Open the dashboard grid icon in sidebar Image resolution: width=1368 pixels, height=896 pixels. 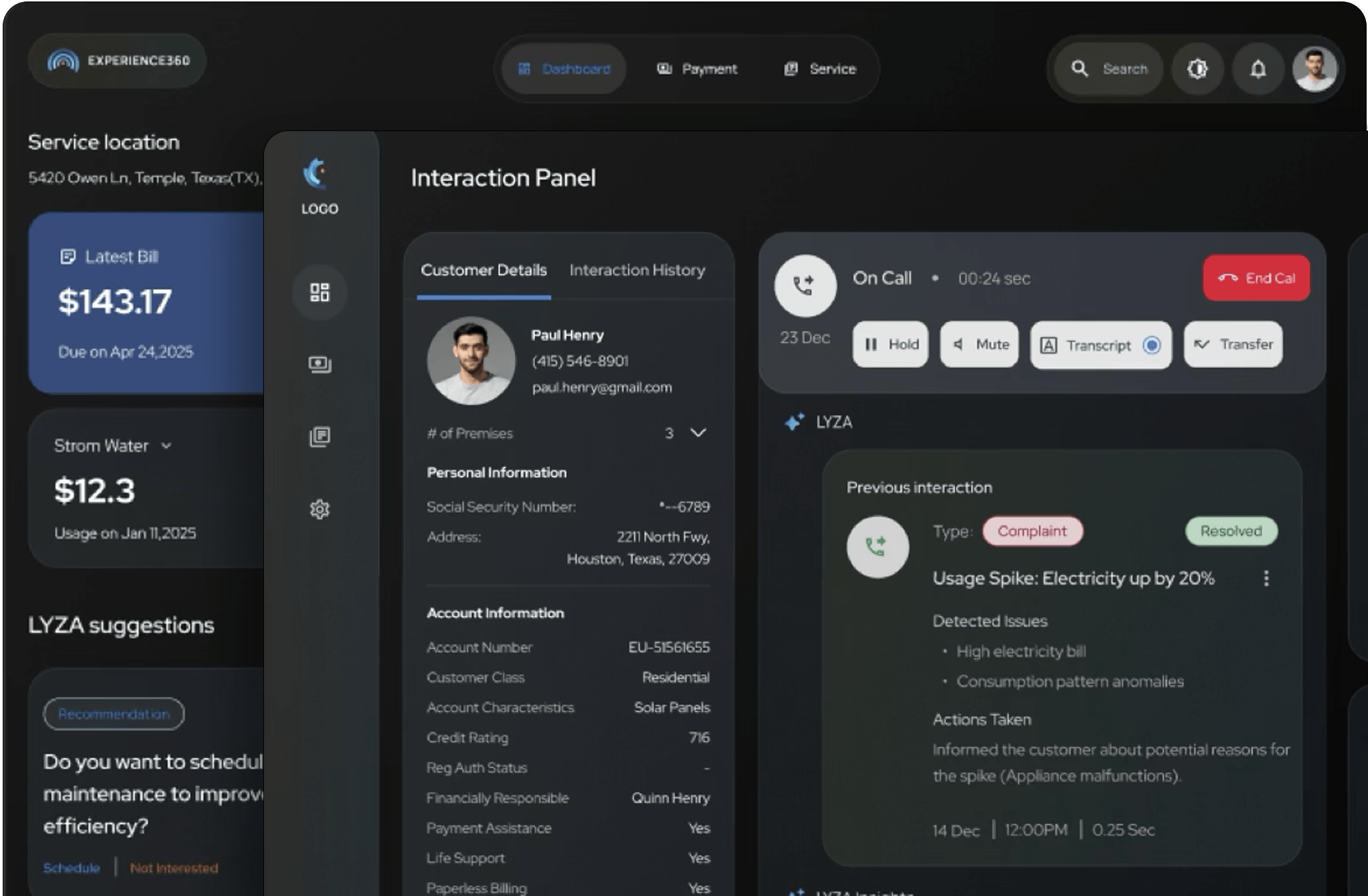click(x=319, y=293)
